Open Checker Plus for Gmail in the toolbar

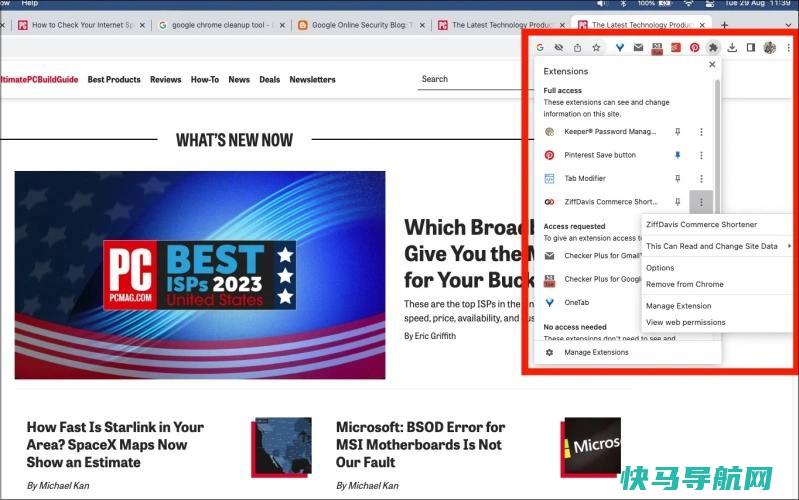[638, 47]
